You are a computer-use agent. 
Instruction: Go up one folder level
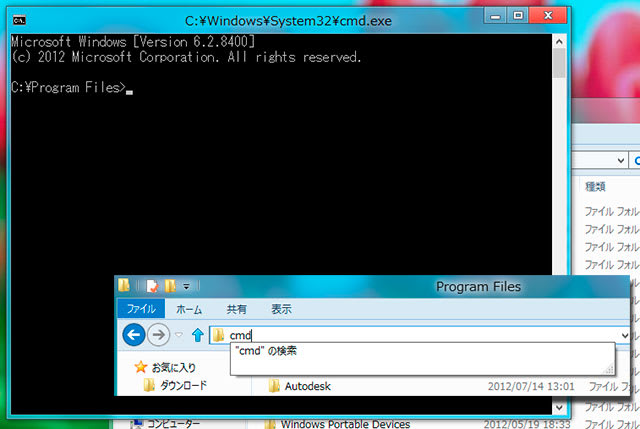click(198, 335)
